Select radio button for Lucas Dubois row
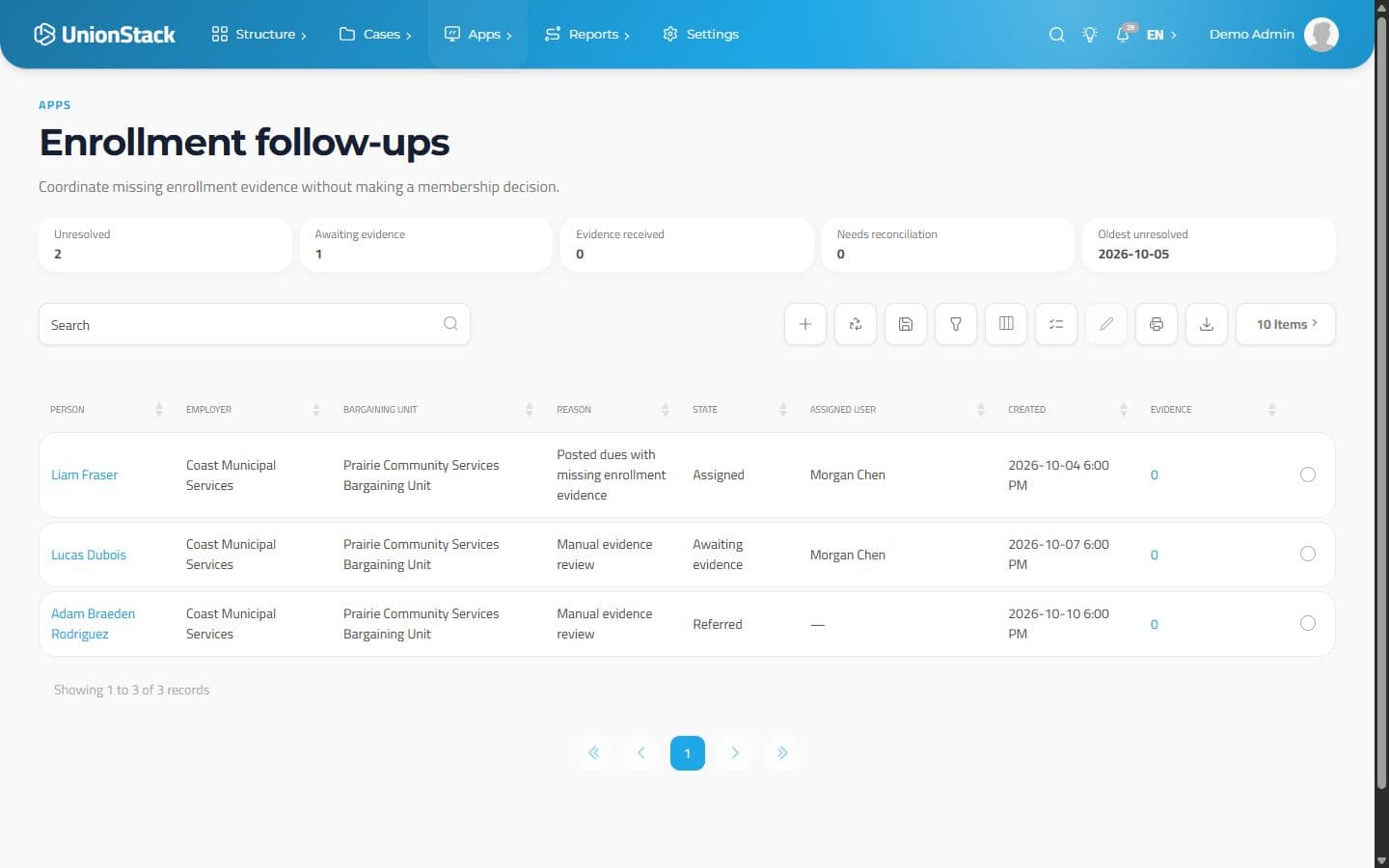The image size is (1389, 868). click(x=1308, y=554)
